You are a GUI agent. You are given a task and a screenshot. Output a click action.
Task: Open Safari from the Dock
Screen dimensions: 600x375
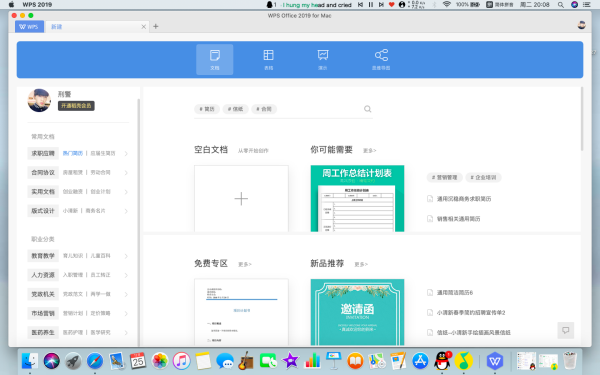tap(95, 360)
